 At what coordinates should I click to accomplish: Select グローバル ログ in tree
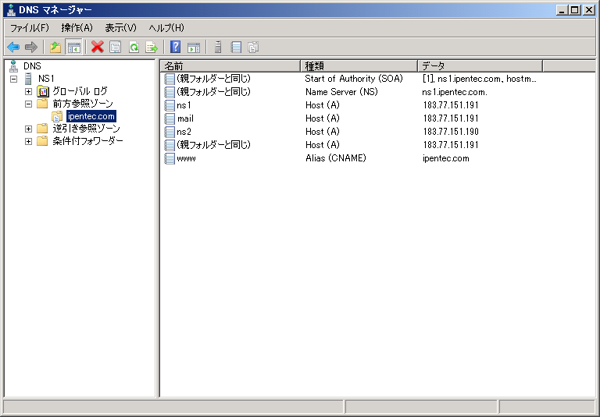tap(80, 91)
